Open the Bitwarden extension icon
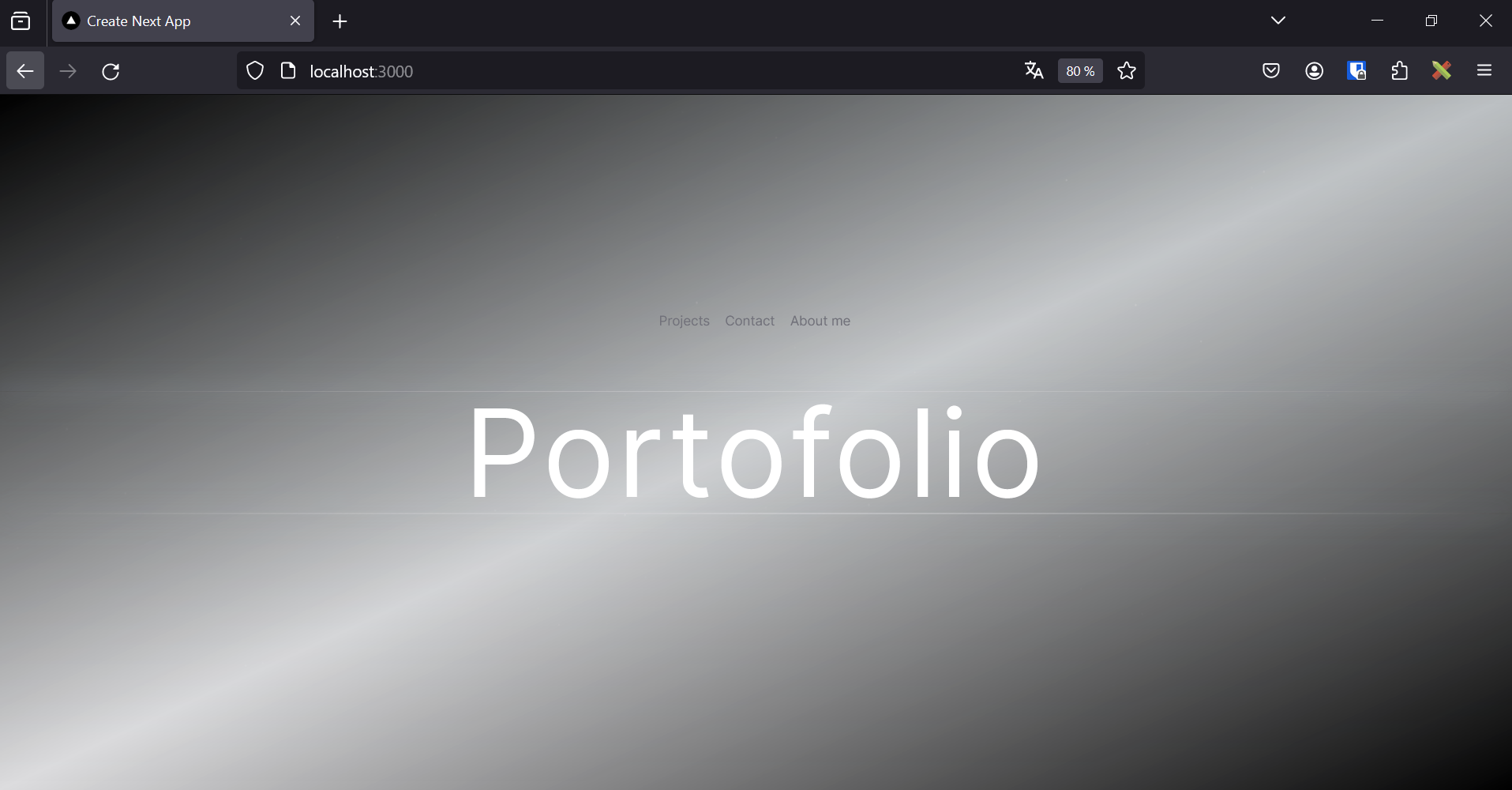The image size is (1512, 790). tap(1356, 71)
